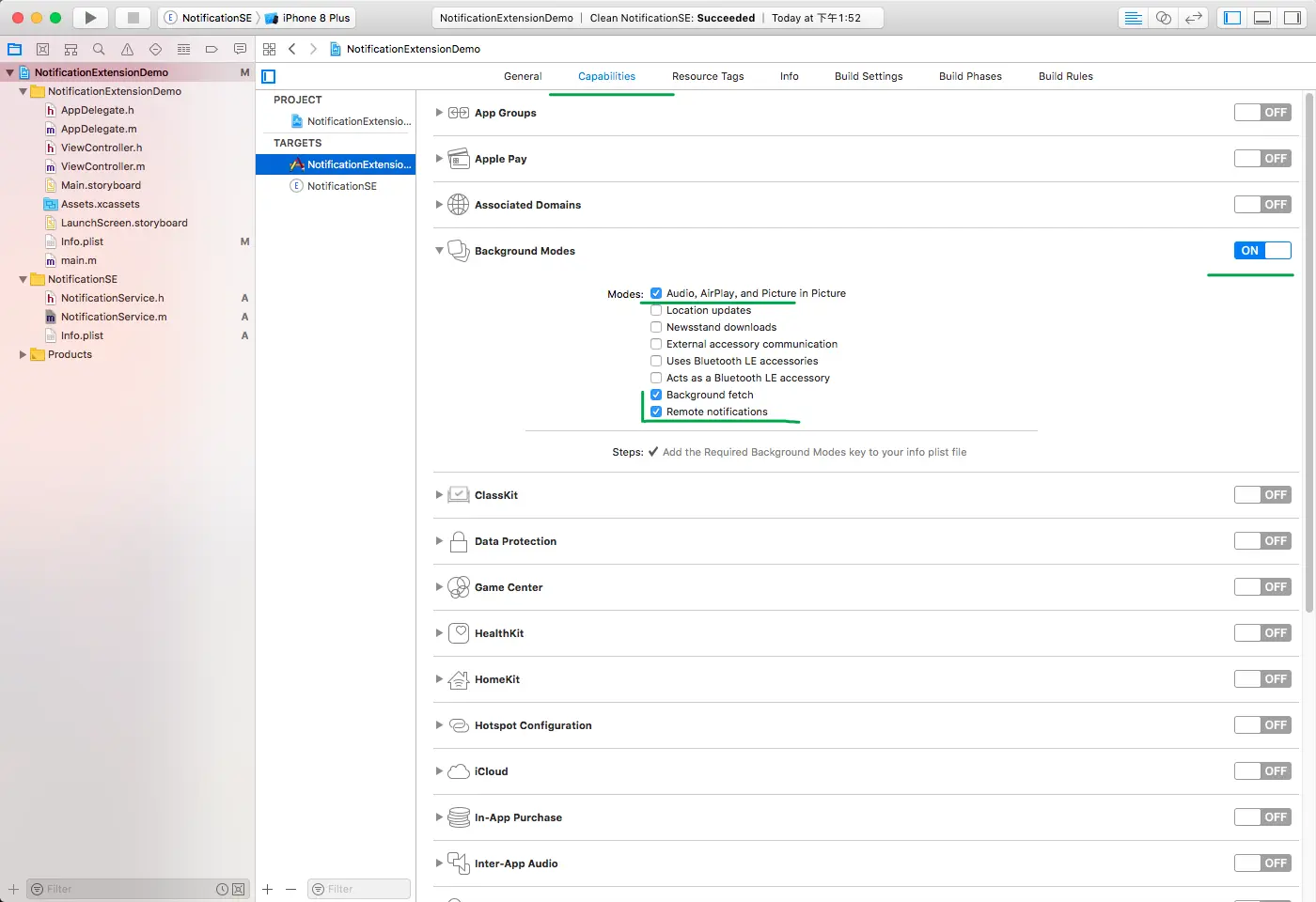1316x902 pixels.
Task: Run the project with the Play button
Action: [90, 18]
